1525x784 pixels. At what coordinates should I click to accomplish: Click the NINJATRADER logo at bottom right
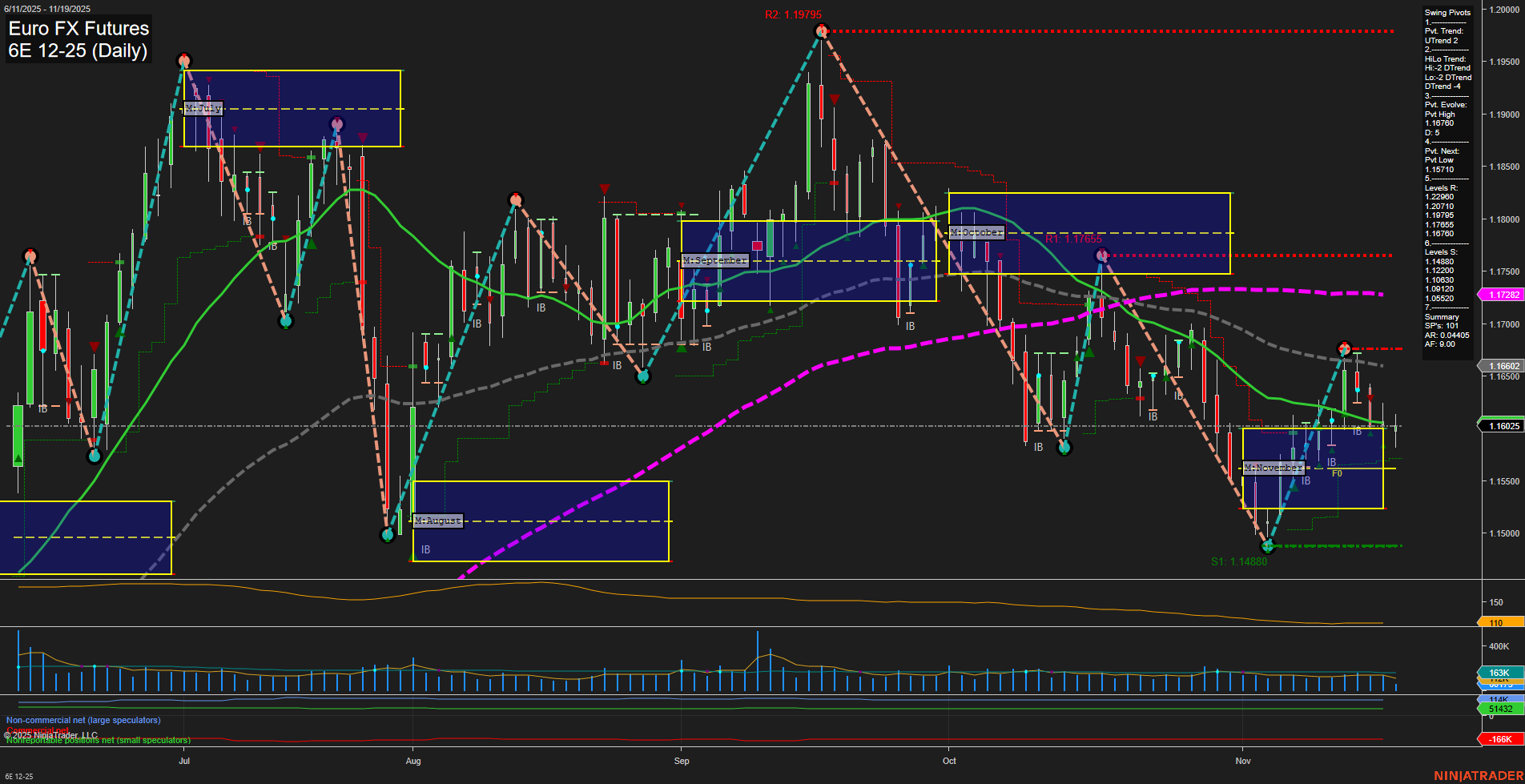[1476, 774]
